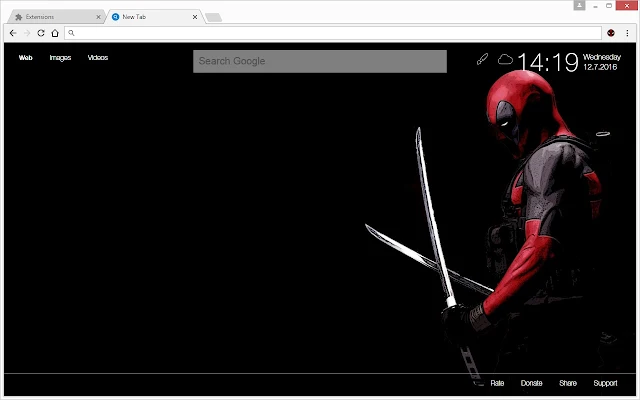Click the paintbrush customize icon
The image size is (640, 400).
[x=482, y=59]
